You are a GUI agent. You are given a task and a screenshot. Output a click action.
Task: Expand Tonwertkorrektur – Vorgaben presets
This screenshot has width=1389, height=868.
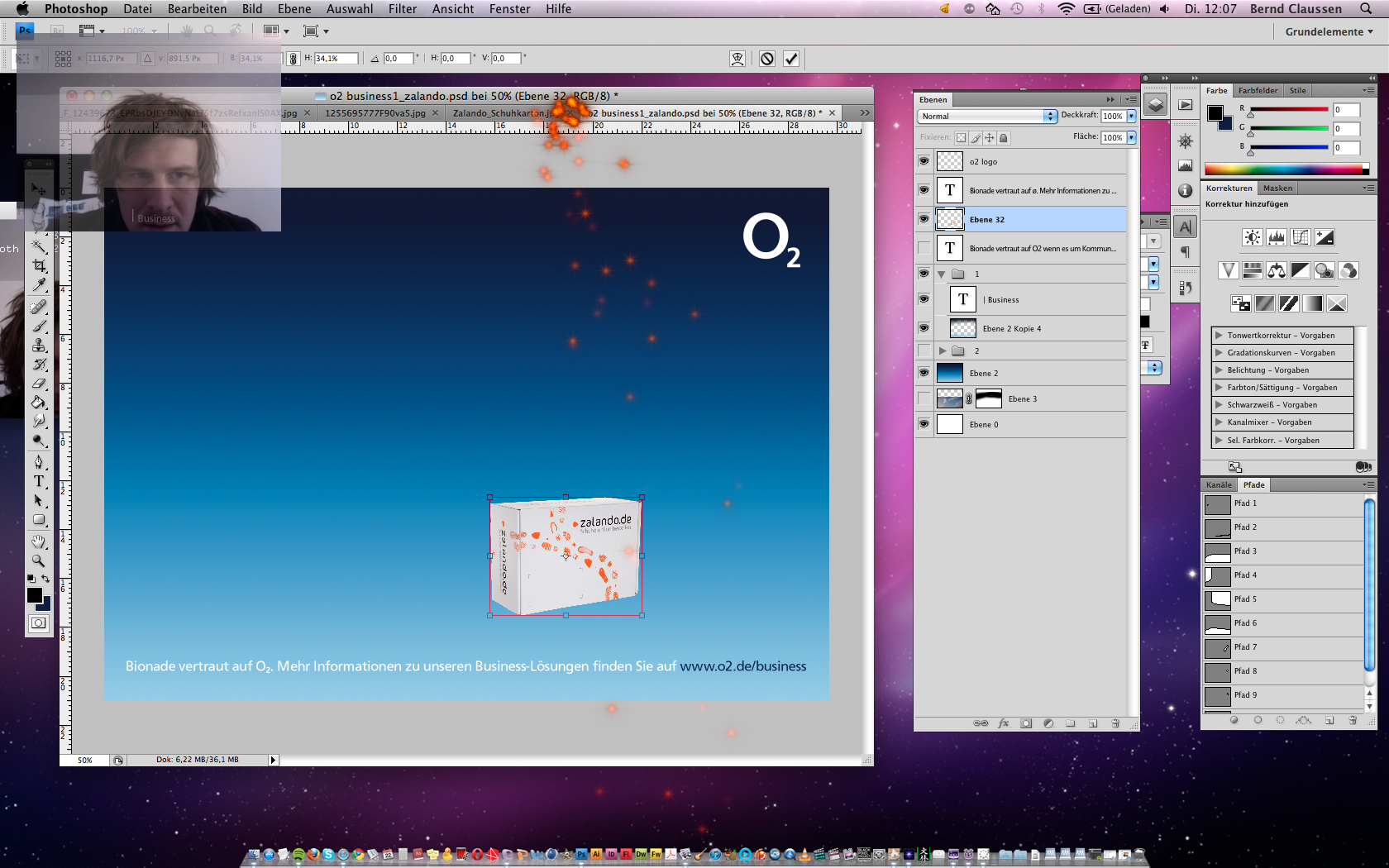[1219, 336]
